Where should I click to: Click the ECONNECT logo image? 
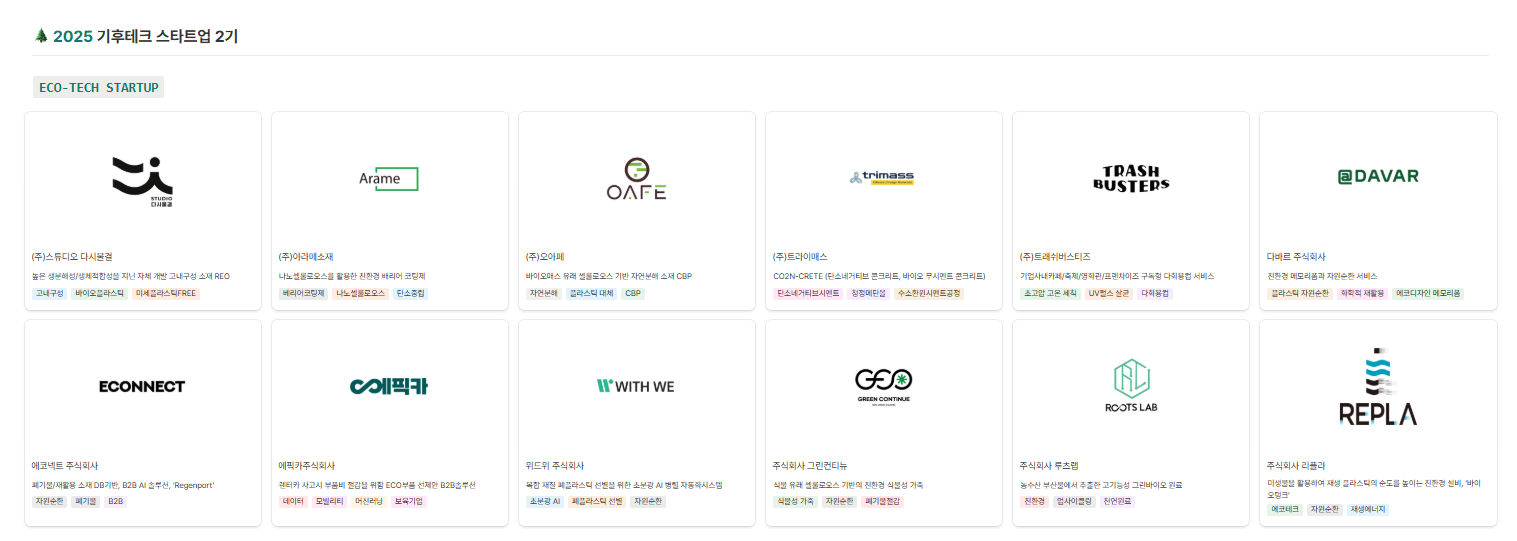point(143,385)
